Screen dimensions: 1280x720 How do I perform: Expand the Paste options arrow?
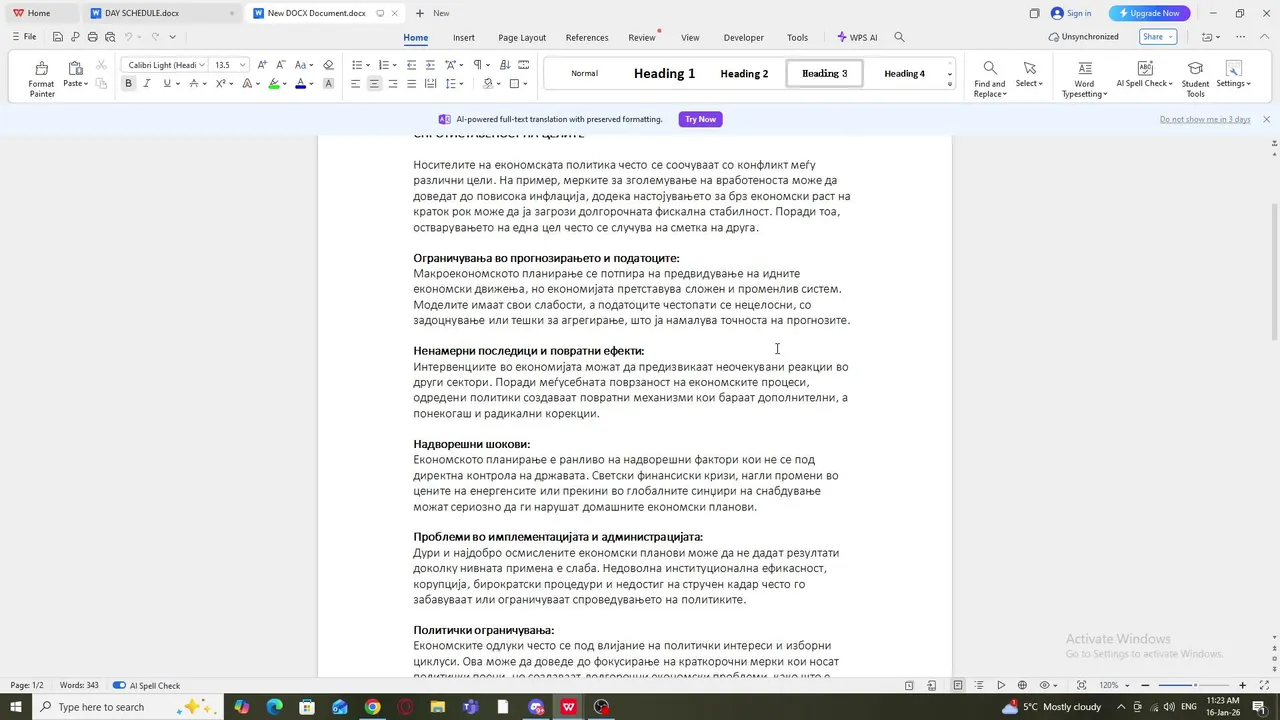tap(86, 84)
